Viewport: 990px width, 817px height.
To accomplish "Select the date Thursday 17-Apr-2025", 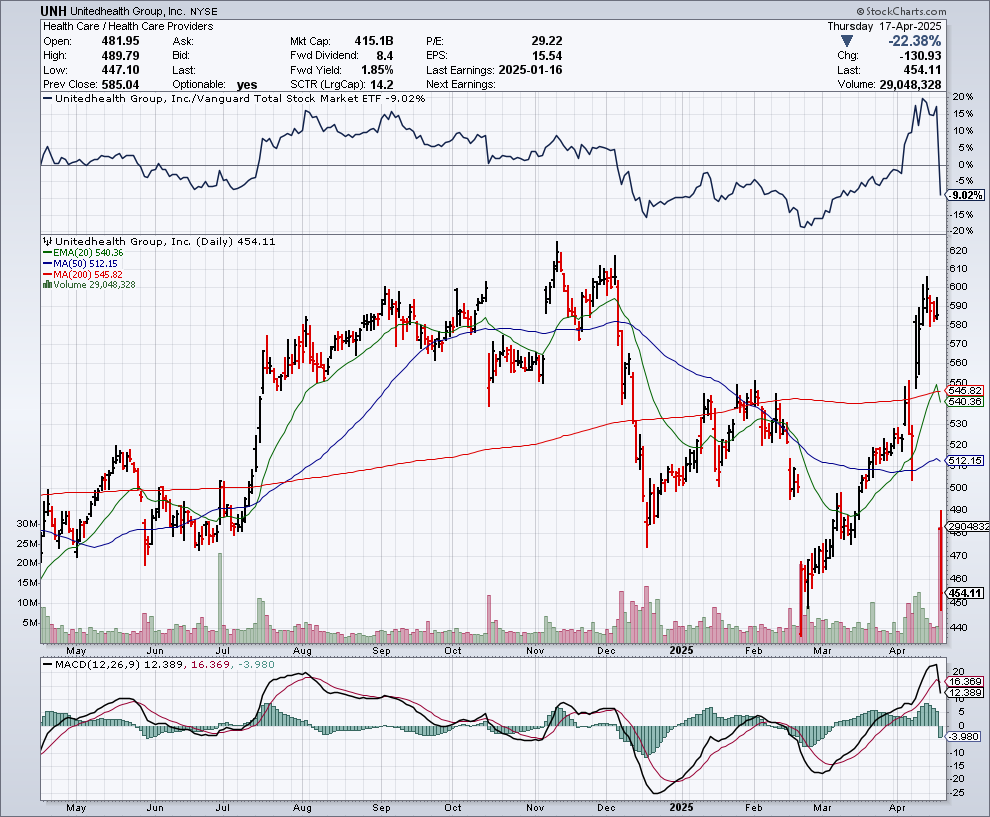I will 884,27.
